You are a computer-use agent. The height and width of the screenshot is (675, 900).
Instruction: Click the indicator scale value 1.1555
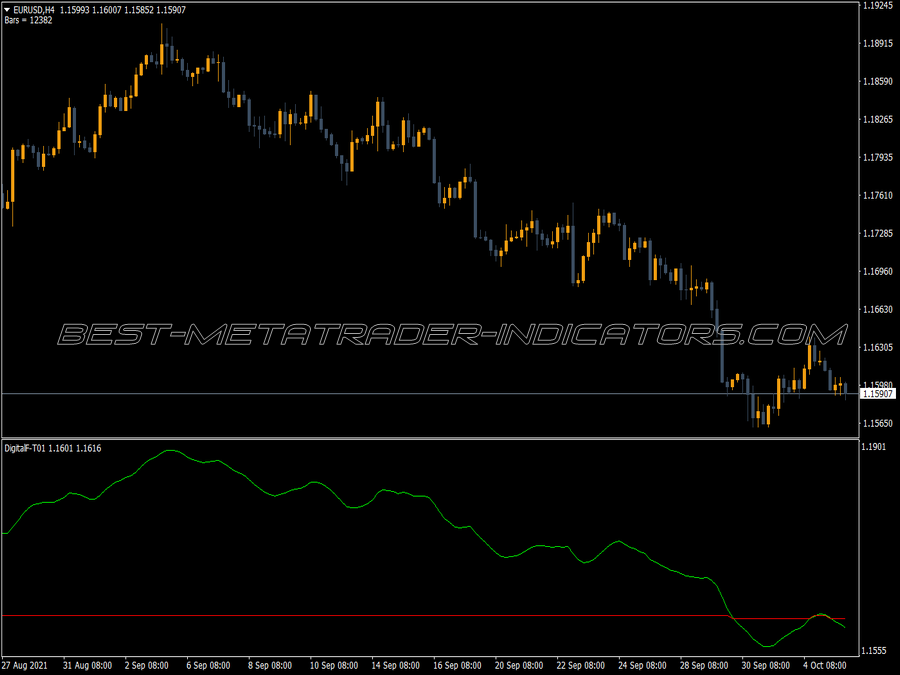coord(874,651)
